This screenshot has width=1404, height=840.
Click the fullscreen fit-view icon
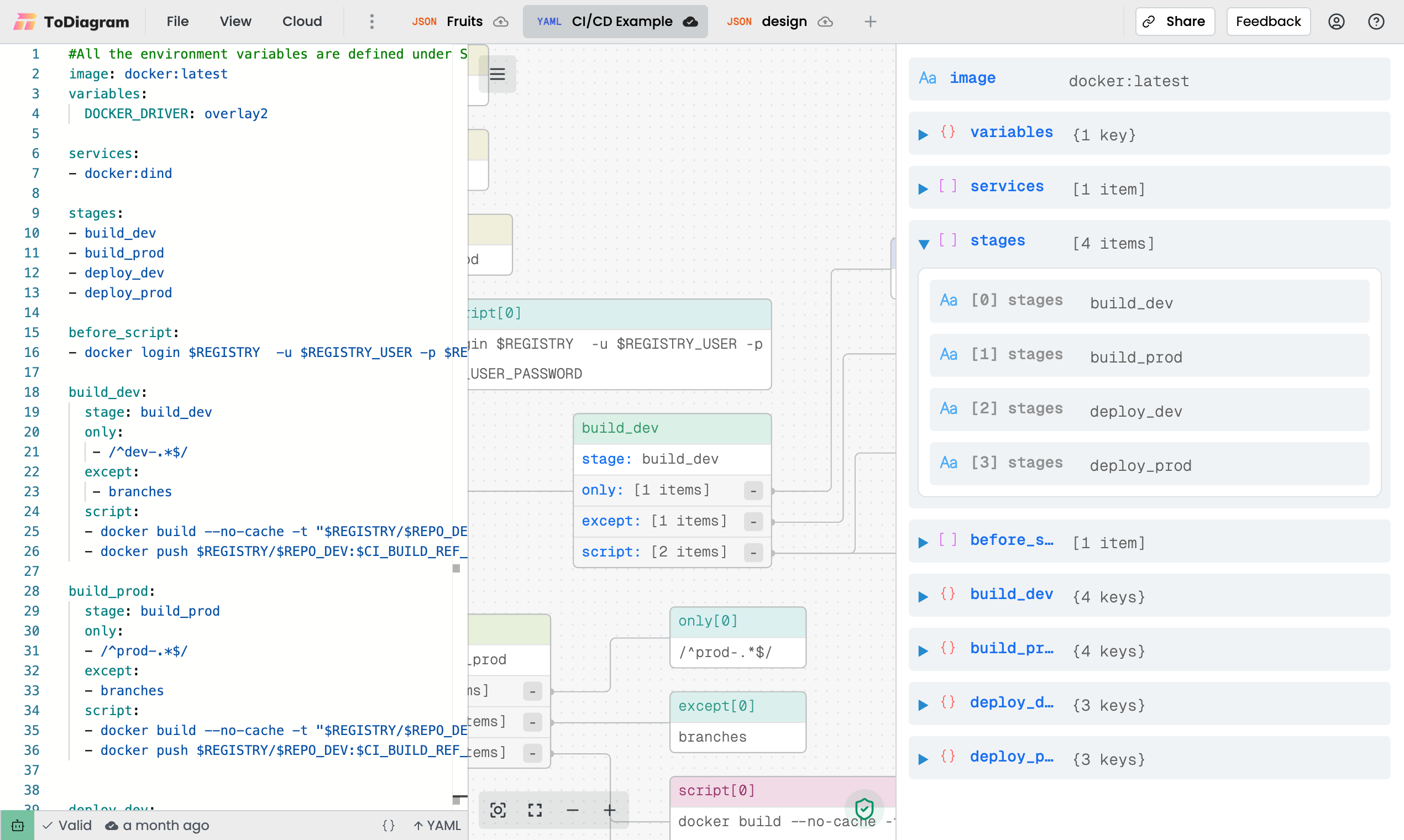coord(535,810)
